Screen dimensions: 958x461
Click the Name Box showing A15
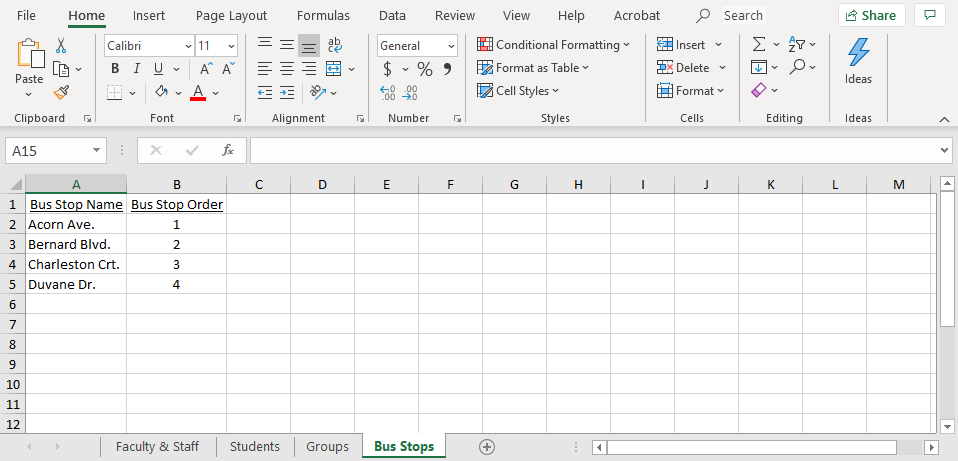(x=48, y=150)
